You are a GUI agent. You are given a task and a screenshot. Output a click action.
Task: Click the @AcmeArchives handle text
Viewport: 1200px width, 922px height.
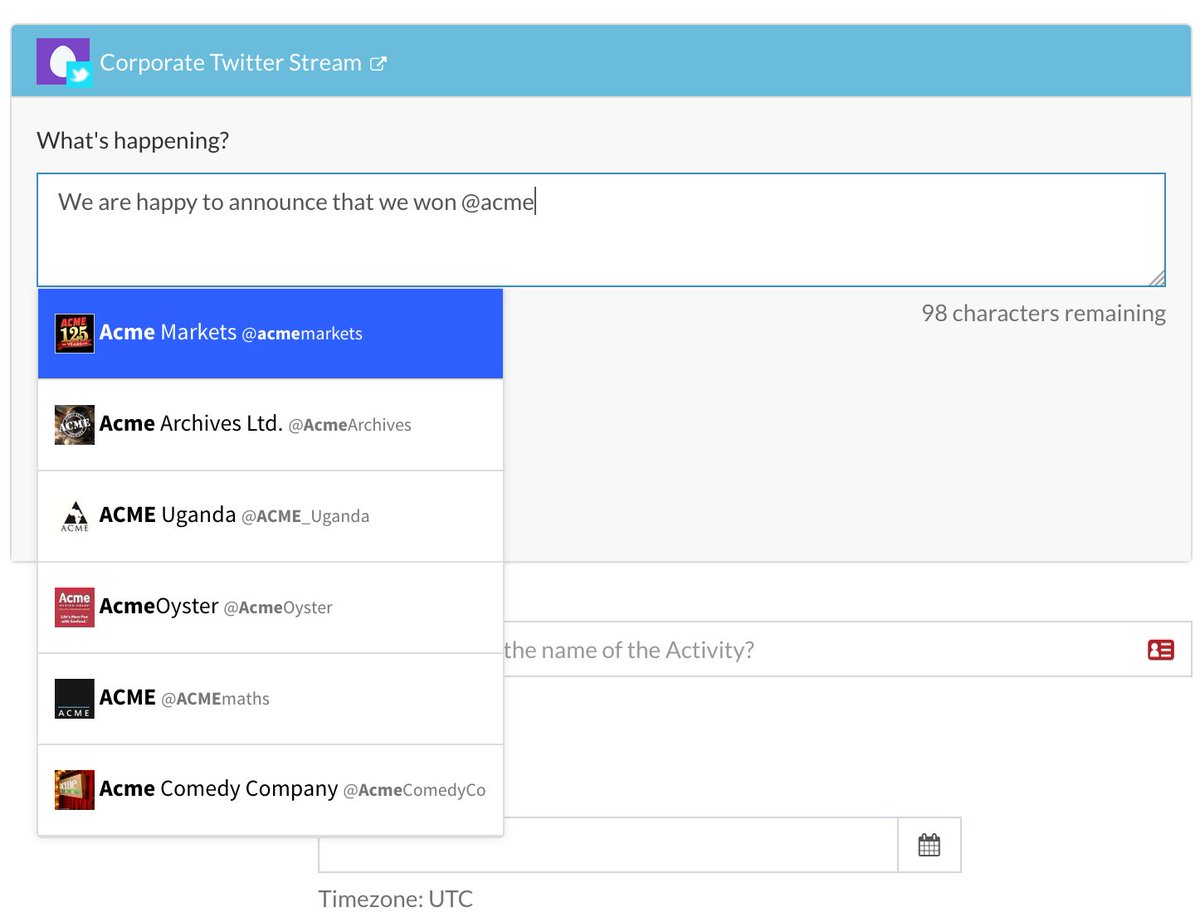click(x=350, y=425)
